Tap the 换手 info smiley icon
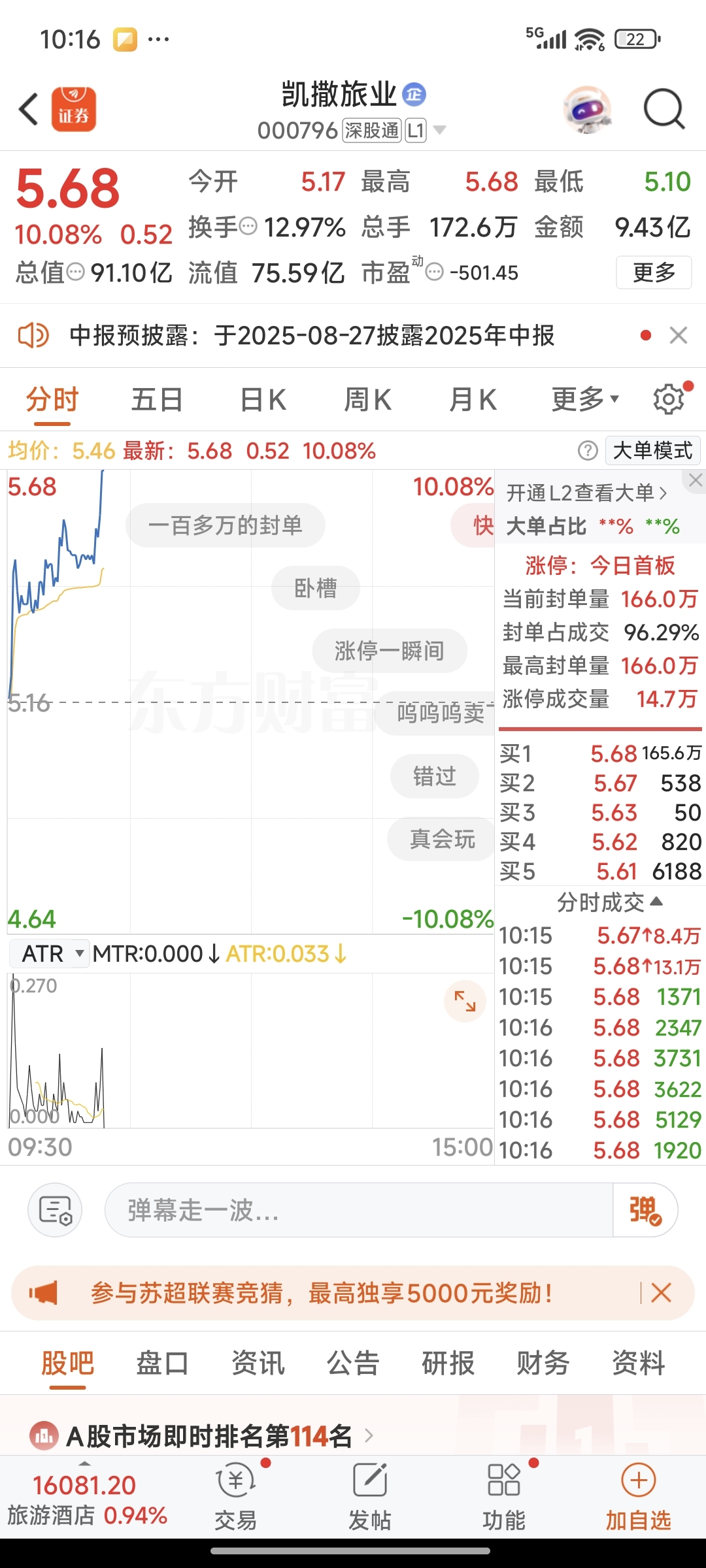Screen dimensions: 706x1568 pyautogui.click(x=248, y=227)
